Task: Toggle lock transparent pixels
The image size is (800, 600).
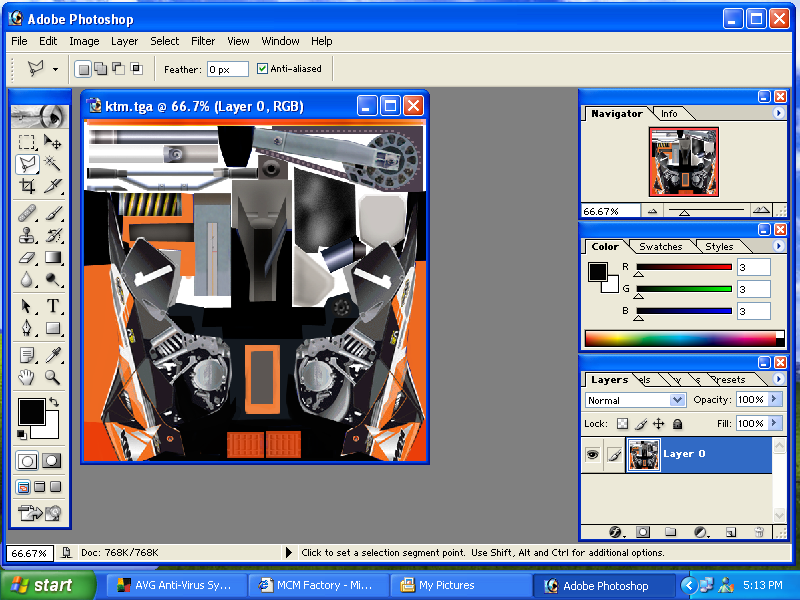Action: point(621,424)
